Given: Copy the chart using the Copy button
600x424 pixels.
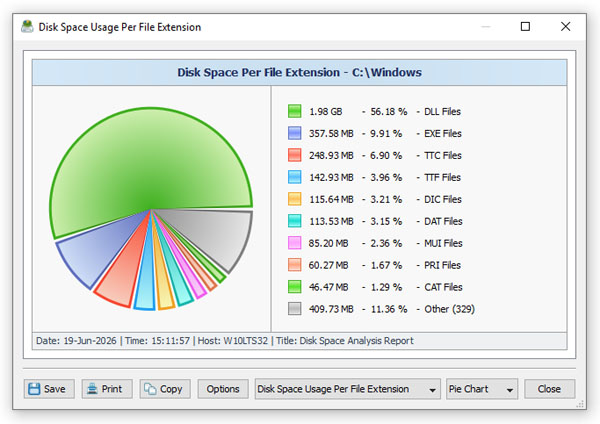Looking at the screenshot, I should (x=165, y=389).
